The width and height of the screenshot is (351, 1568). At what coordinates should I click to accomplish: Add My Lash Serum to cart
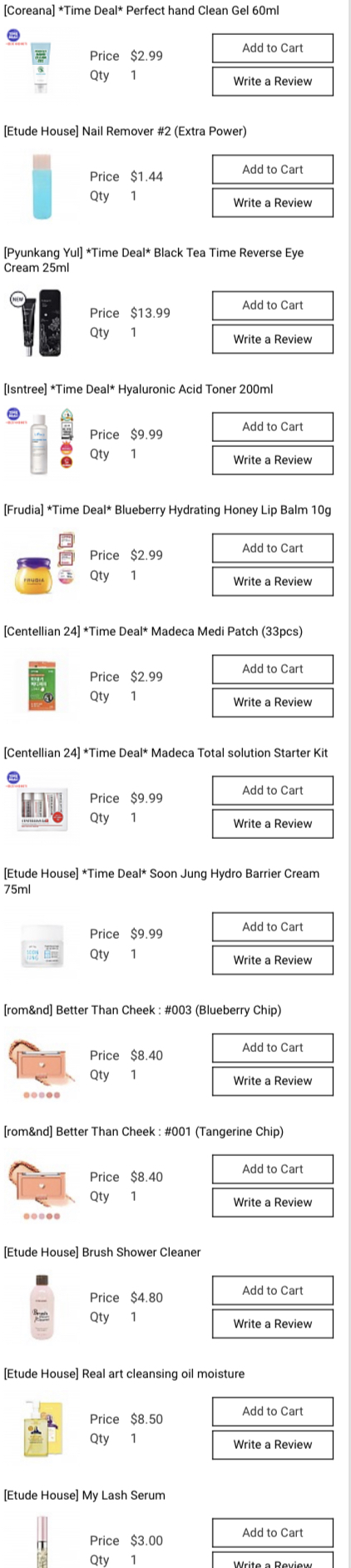(273, 1533)
